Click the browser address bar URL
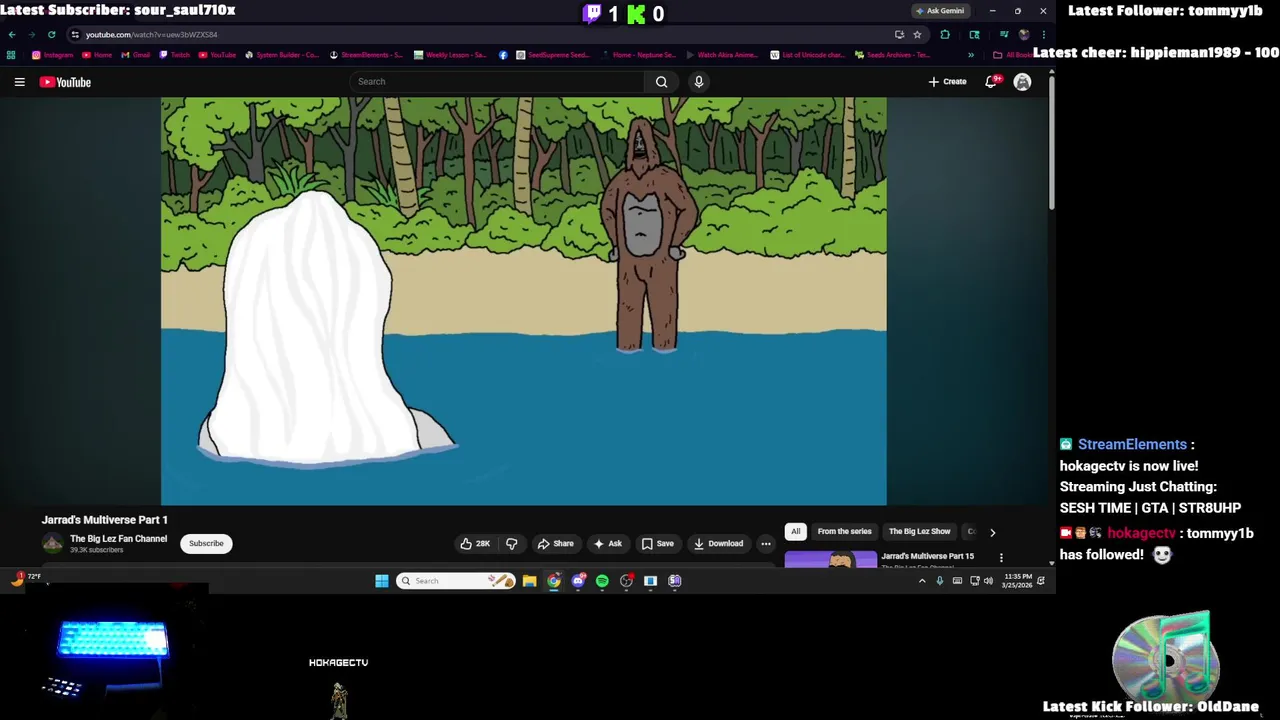Viewport: 1280px width, 720px height. pos(151,35)
